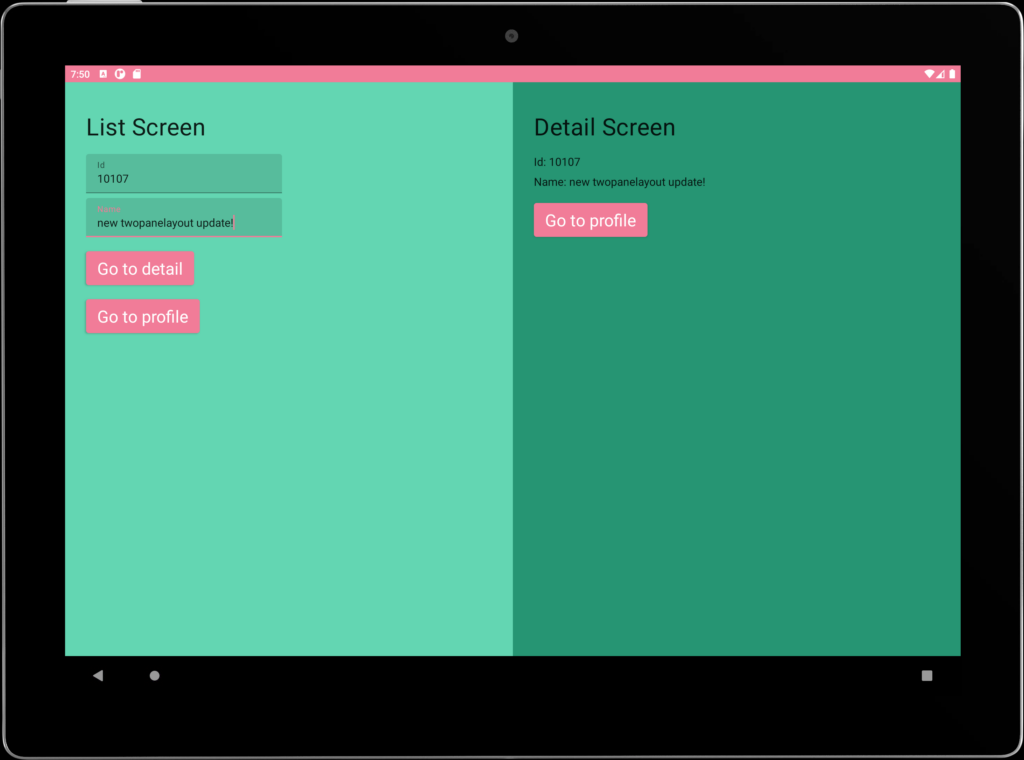Tap the battery icon in status bar
Screen dimensions: 1024x760
[952, 74]
